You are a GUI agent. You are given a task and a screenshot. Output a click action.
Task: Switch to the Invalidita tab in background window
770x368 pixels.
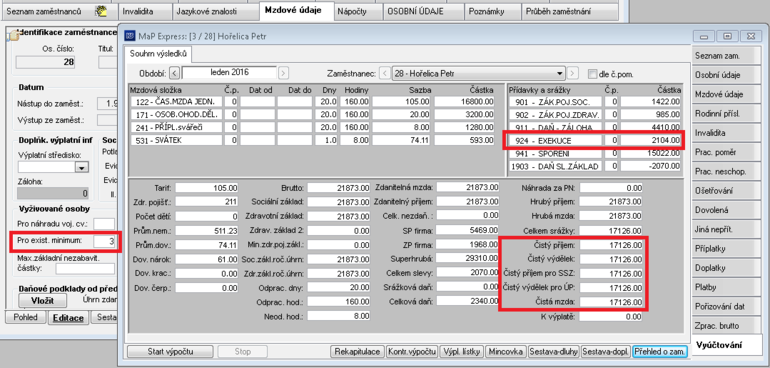tap(145, 11)
